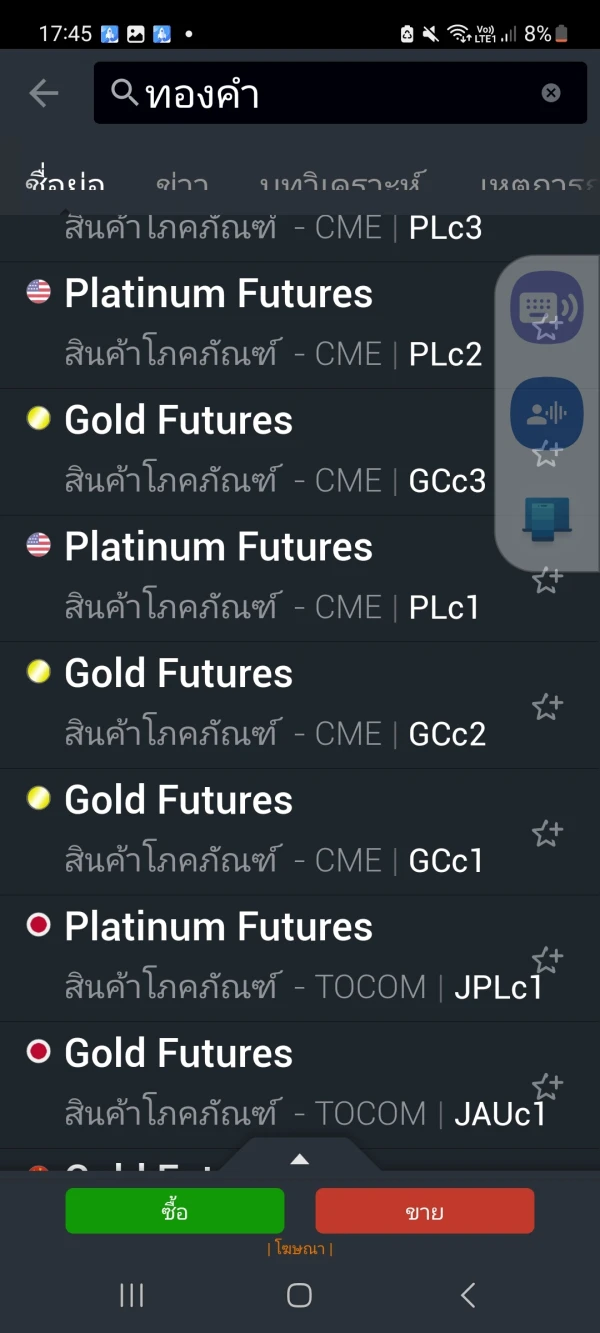Go to the Android home screen
600x1333 pixels.
tap(299, 1295)
